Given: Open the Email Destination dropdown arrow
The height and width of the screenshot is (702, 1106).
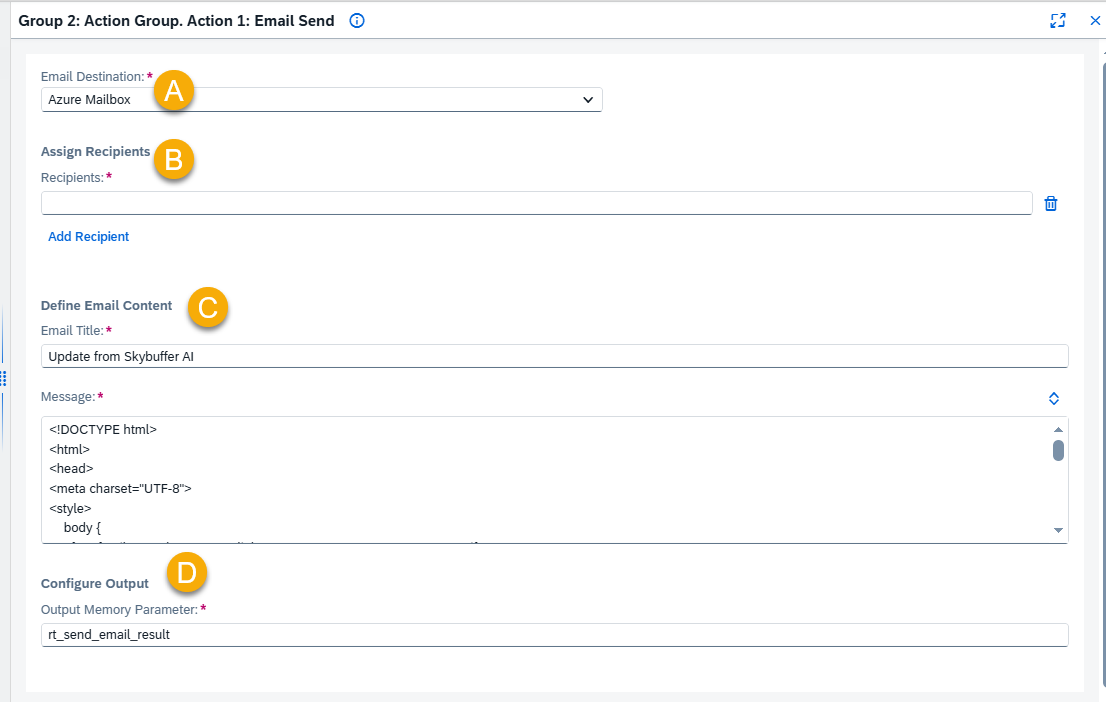Looking at the screenshot, I should (588, 99).
